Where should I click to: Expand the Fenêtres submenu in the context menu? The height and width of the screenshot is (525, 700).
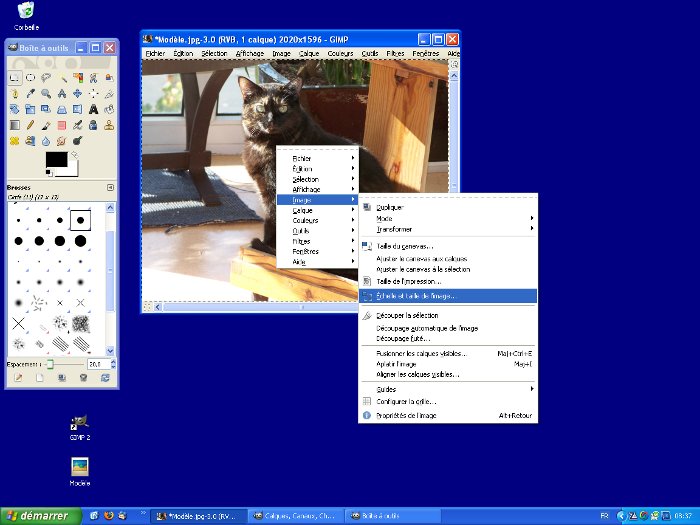(317, 251)
